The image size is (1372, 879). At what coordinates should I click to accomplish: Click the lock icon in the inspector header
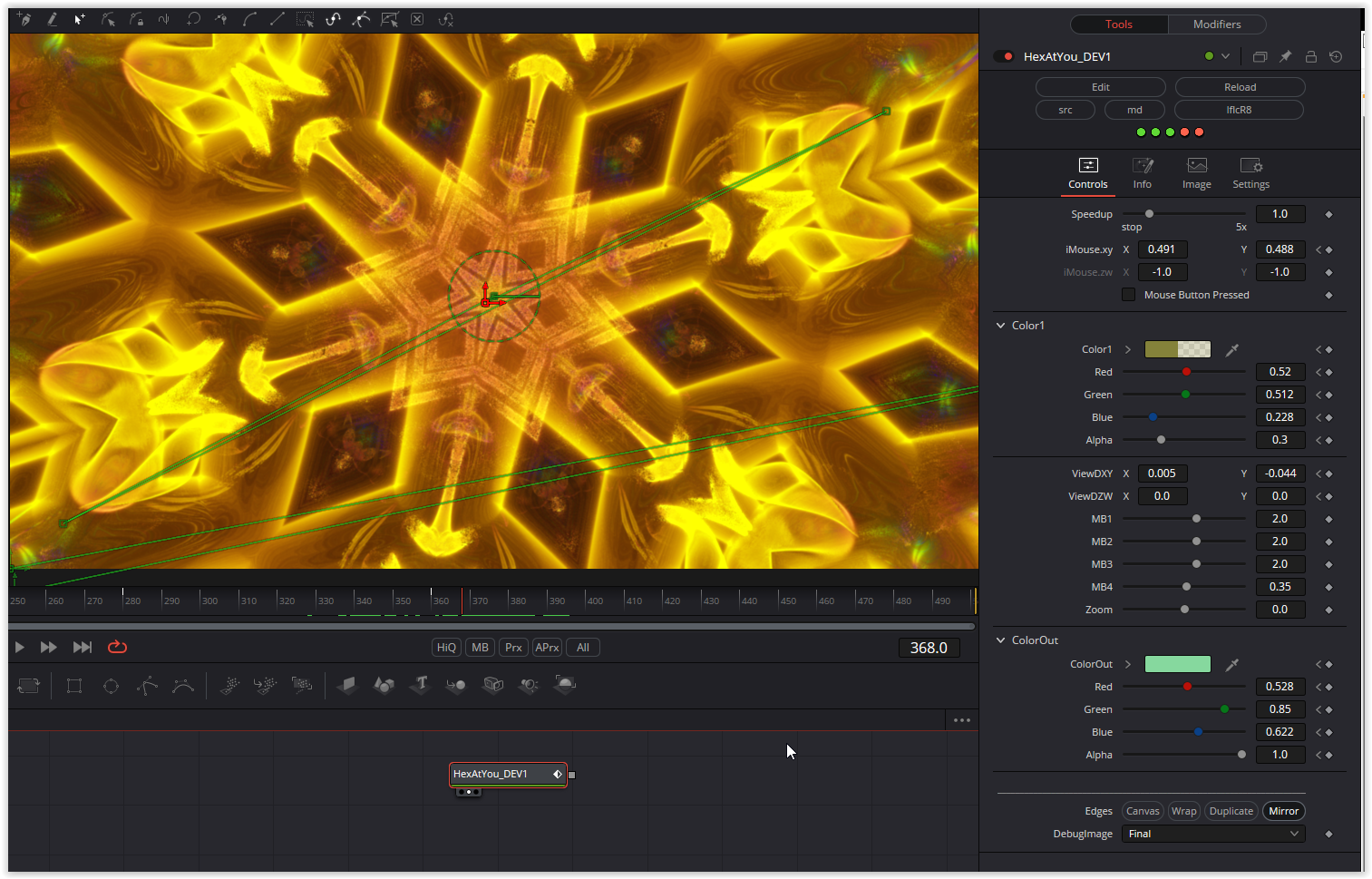click(x=1310, y=56)
